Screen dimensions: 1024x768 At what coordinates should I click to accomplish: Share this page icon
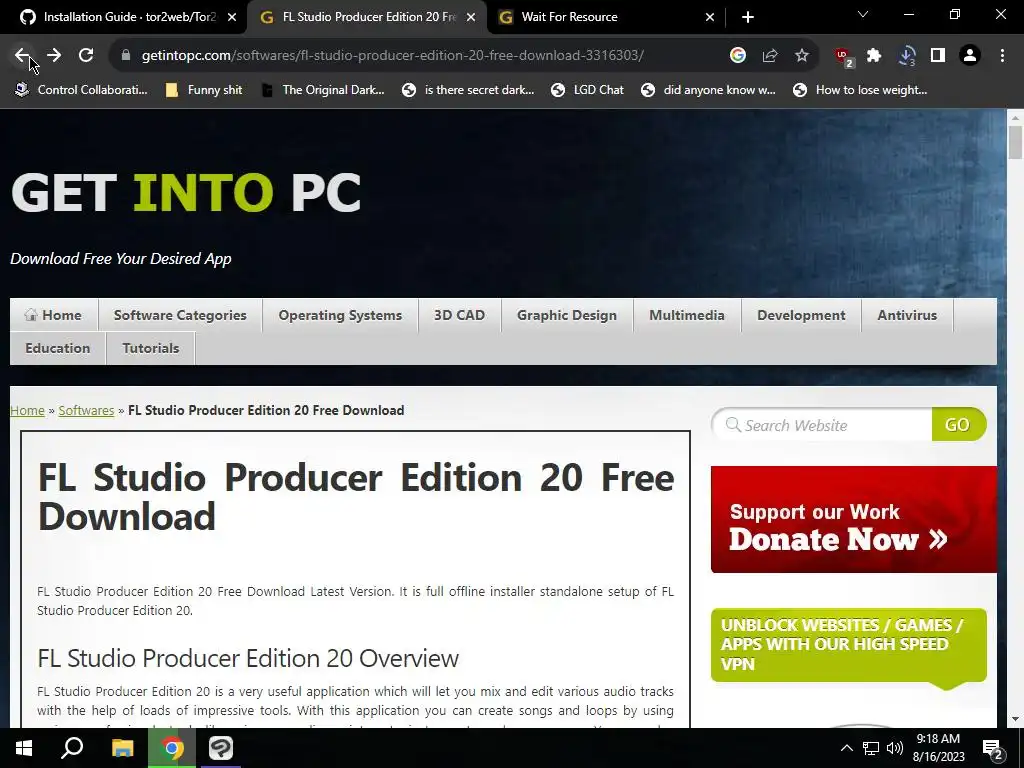click(x=770, y=56)
